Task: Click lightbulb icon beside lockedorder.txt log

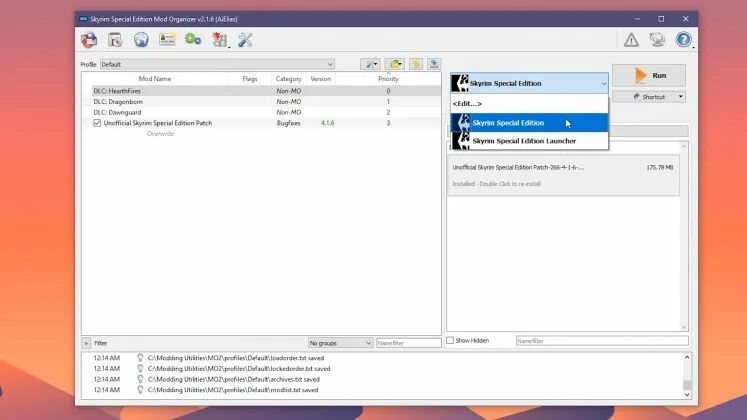Action: (x=140, y=369)
